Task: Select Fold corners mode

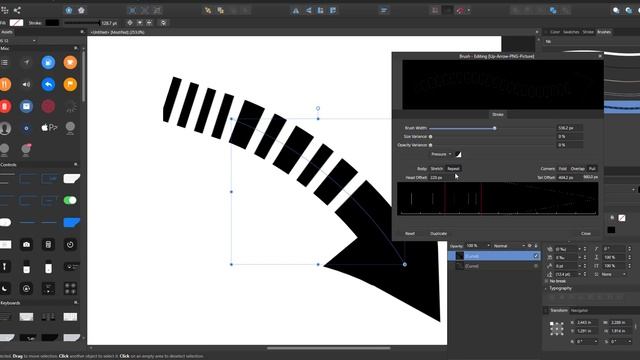Action: (562, 169)
